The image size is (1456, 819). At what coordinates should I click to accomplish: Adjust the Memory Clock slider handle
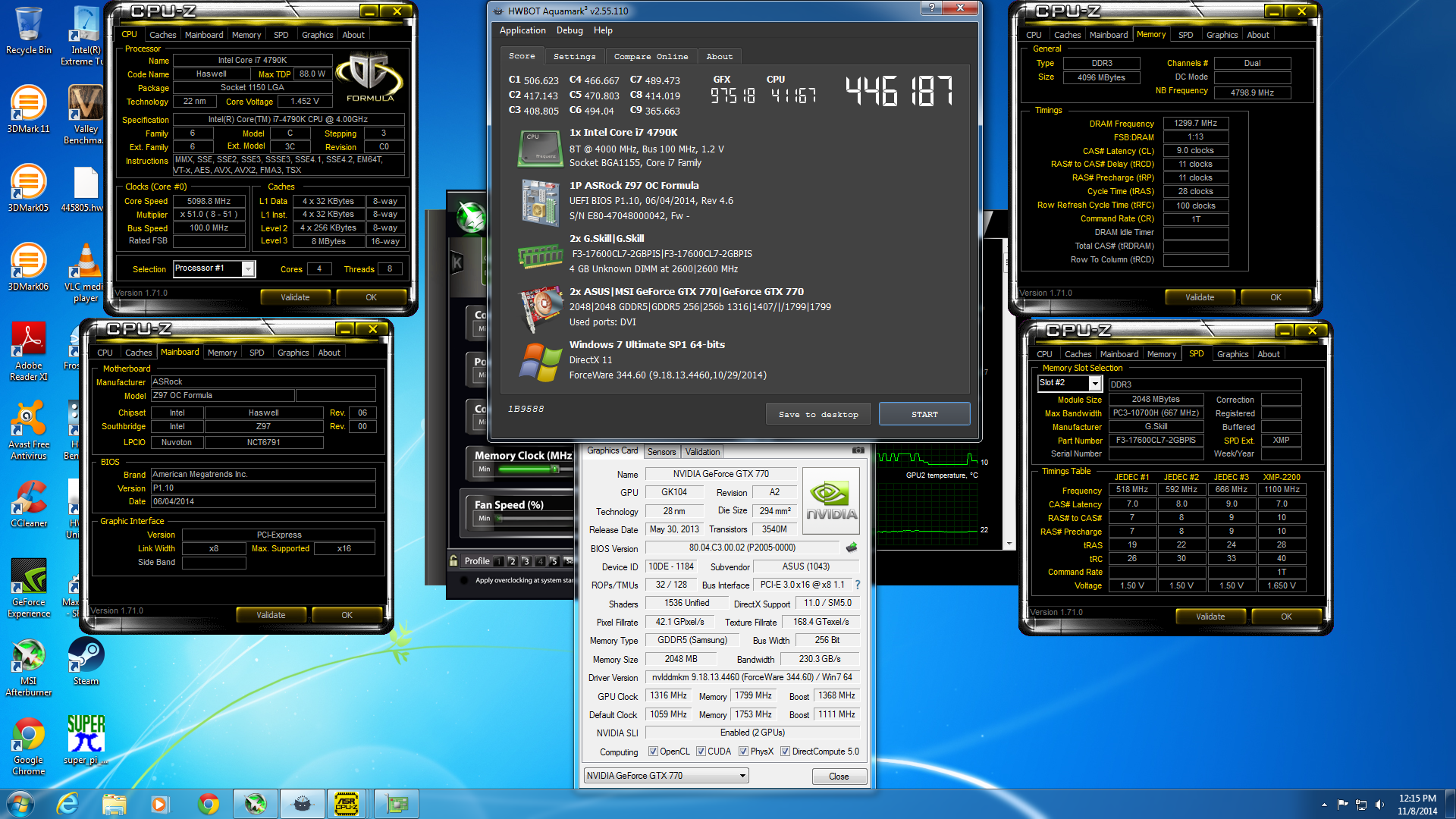[x=555, y=469]
